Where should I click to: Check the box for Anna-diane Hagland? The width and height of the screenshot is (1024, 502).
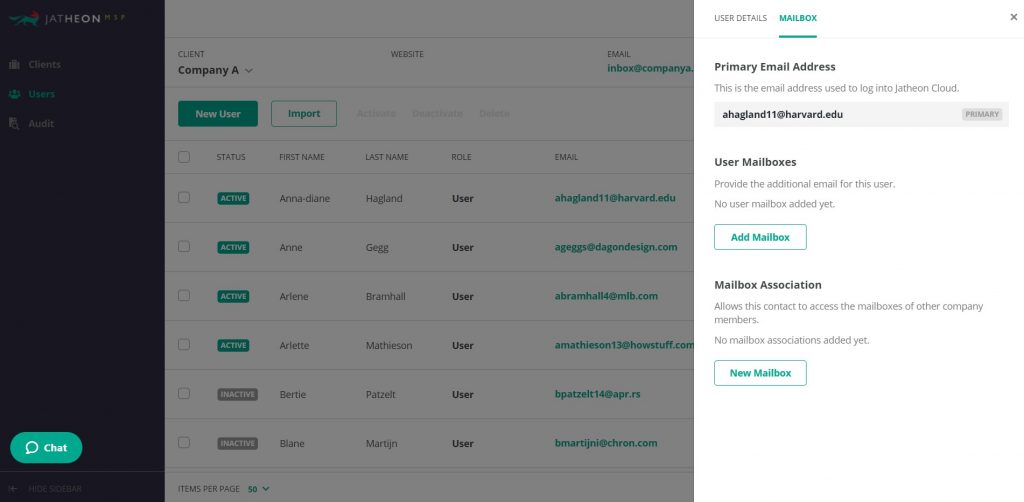pos(184,197)
